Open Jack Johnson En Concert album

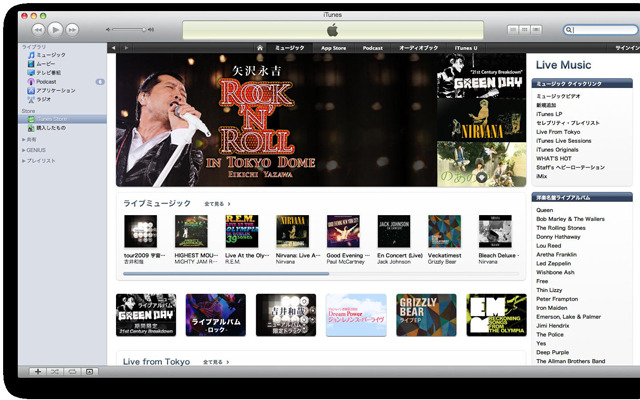click(x=394, y=231)
